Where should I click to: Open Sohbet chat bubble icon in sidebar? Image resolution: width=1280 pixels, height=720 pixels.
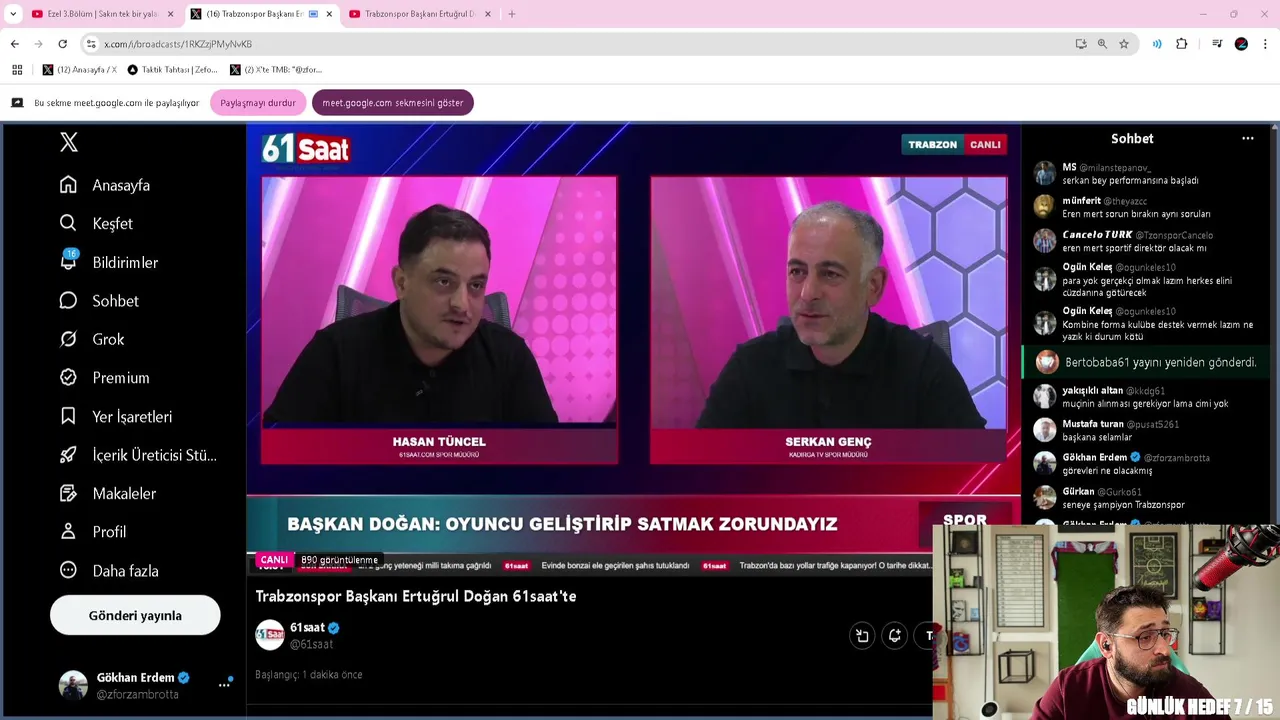click(x=68, y=300)
